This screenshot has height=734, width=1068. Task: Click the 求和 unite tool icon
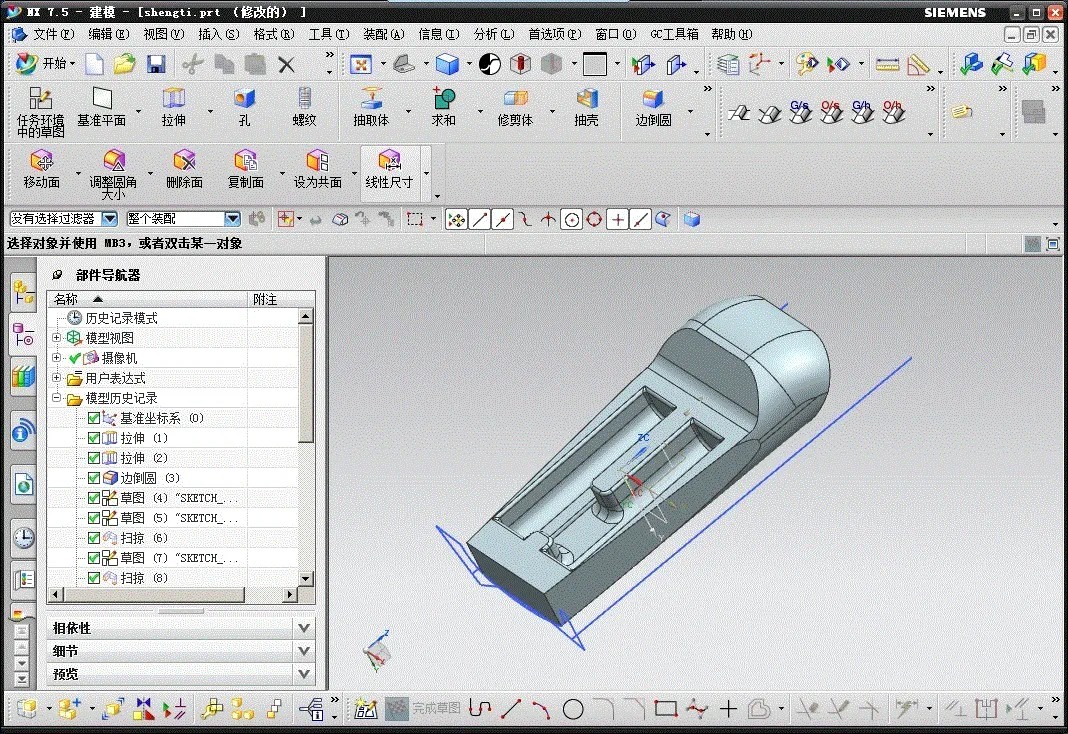[443, 99]
